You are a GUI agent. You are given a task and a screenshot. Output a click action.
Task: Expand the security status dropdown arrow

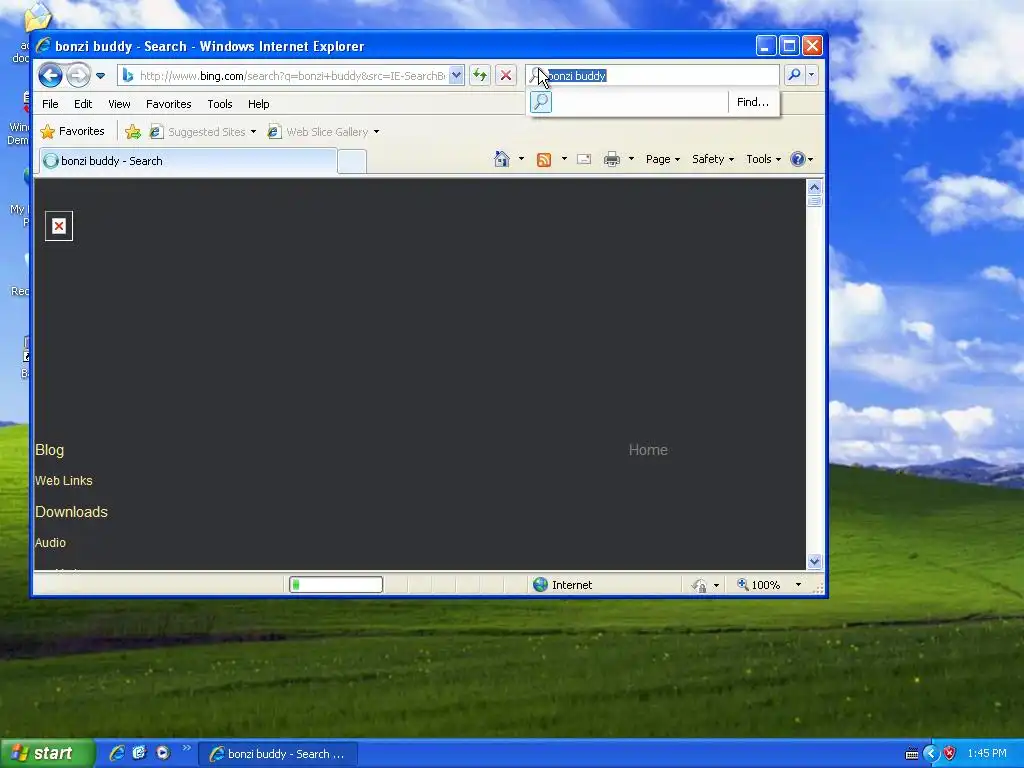point(716,585)
